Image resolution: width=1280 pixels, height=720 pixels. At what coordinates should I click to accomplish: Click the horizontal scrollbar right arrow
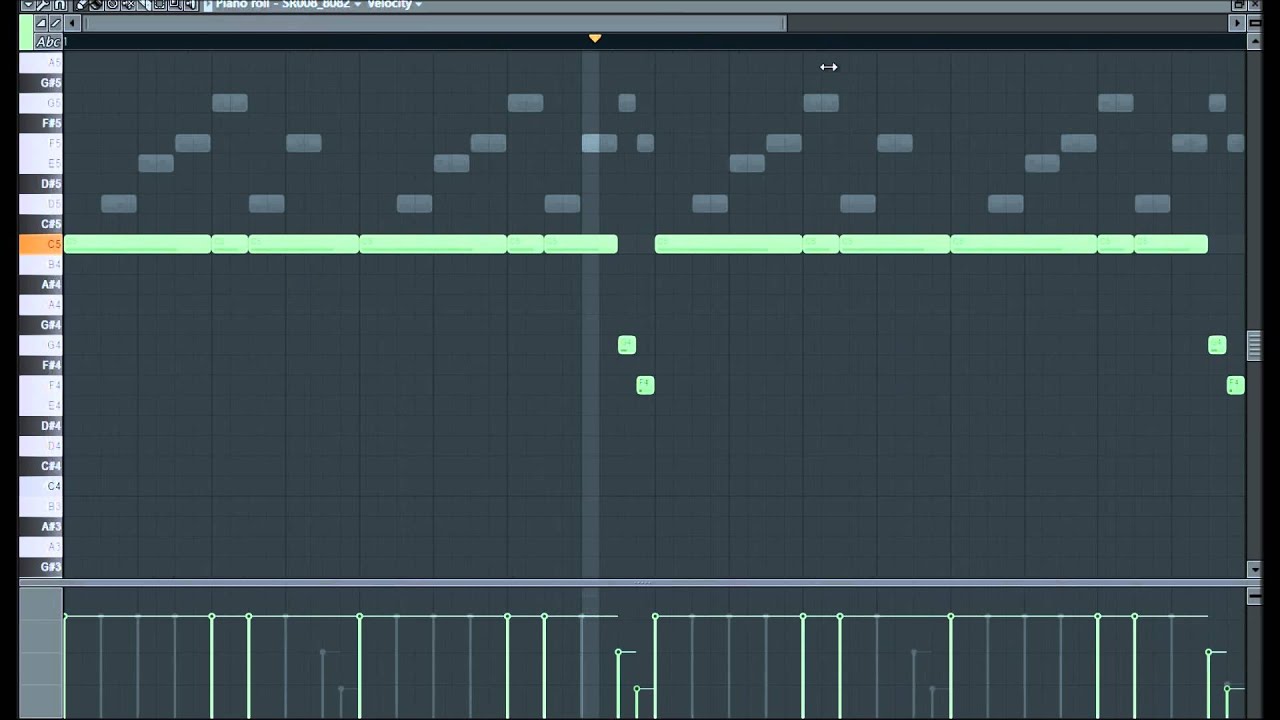(1237, 23)
